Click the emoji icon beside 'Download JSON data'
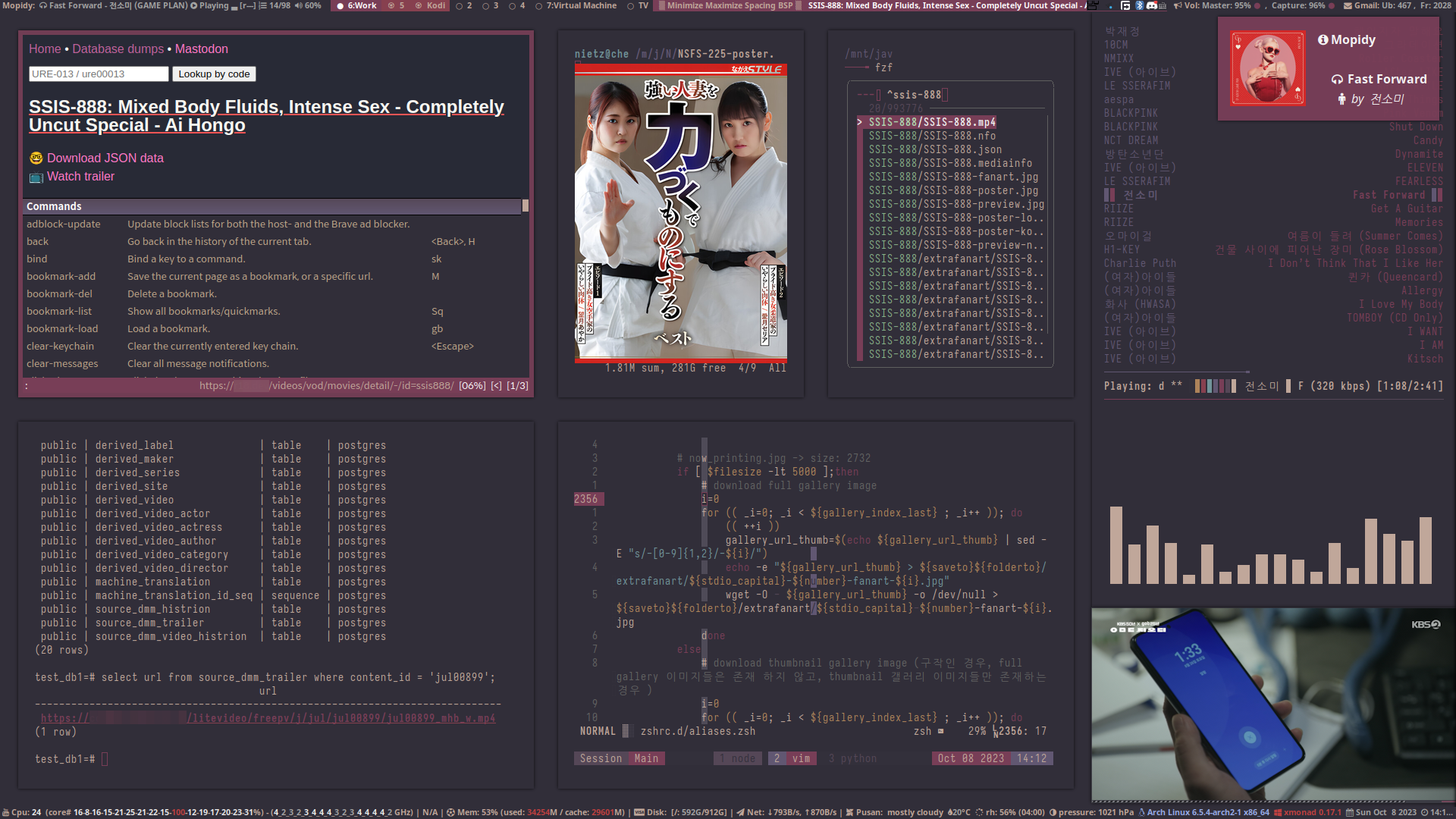Screen dimensions: 1456x819 click(36, 158)
